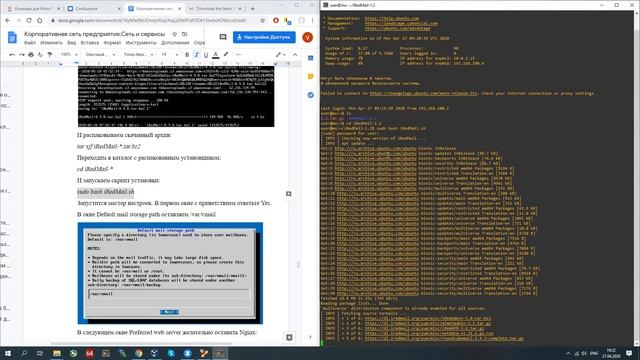Open help.ubuntu.com link in terminal
This screenshot has height=360, width=640.
pos(391,18)
